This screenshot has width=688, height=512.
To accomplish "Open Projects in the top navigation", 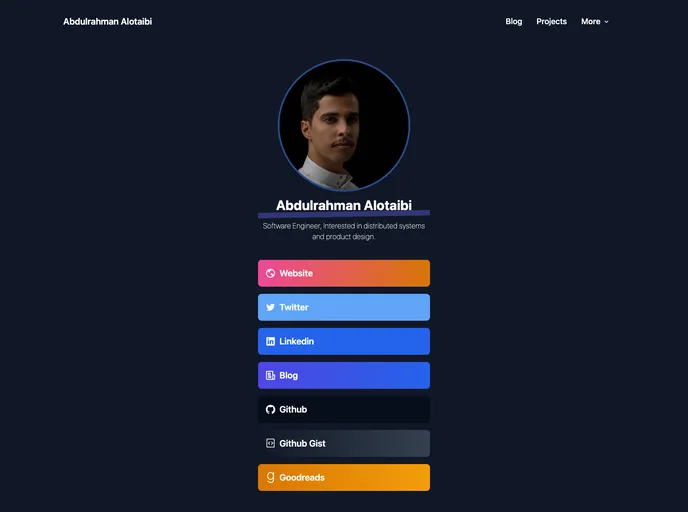I will [551, 21].
